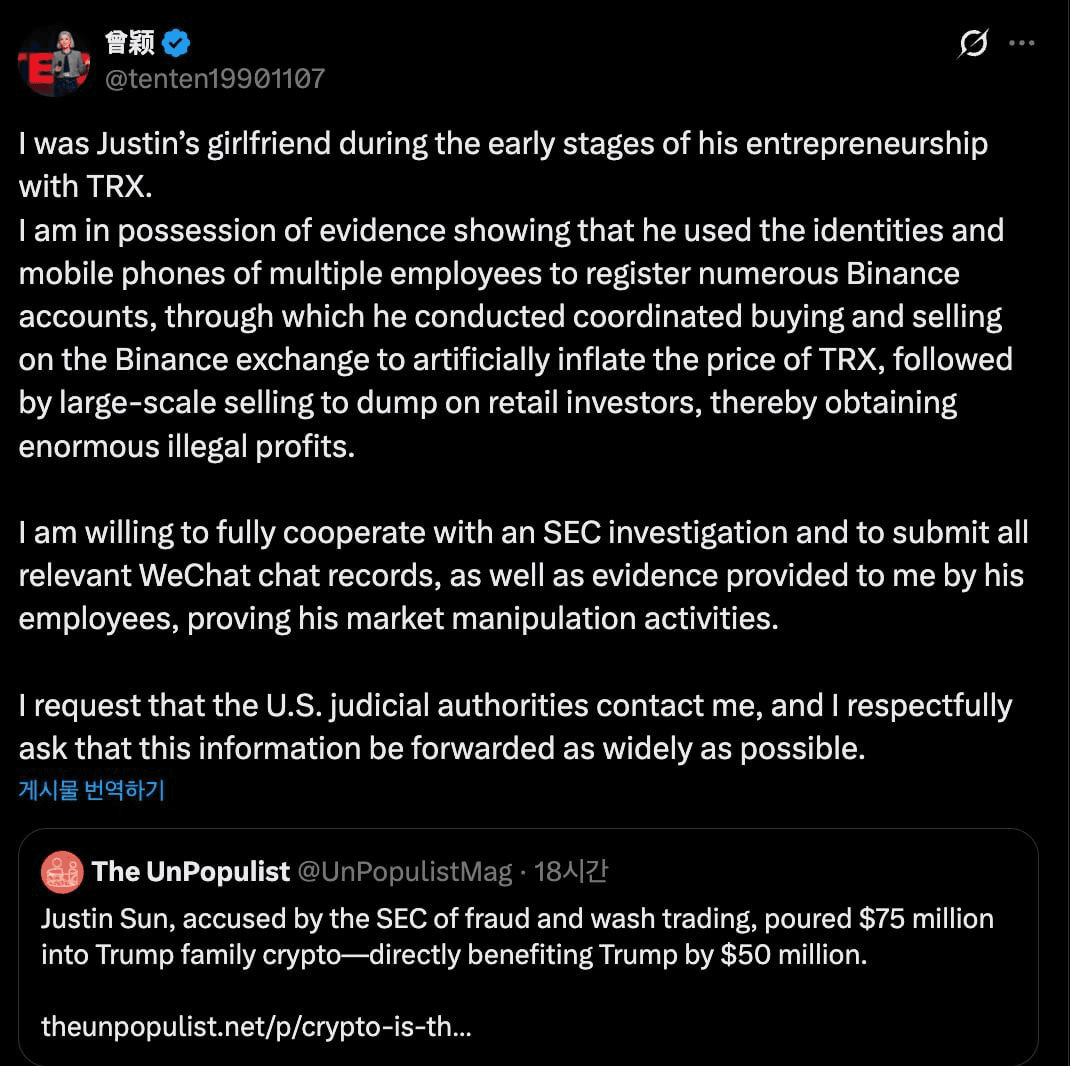The height and width of the screenshot is (1066, 1070).
Task: Open the 曾颖 display name
Action: [x=129, y=43]
